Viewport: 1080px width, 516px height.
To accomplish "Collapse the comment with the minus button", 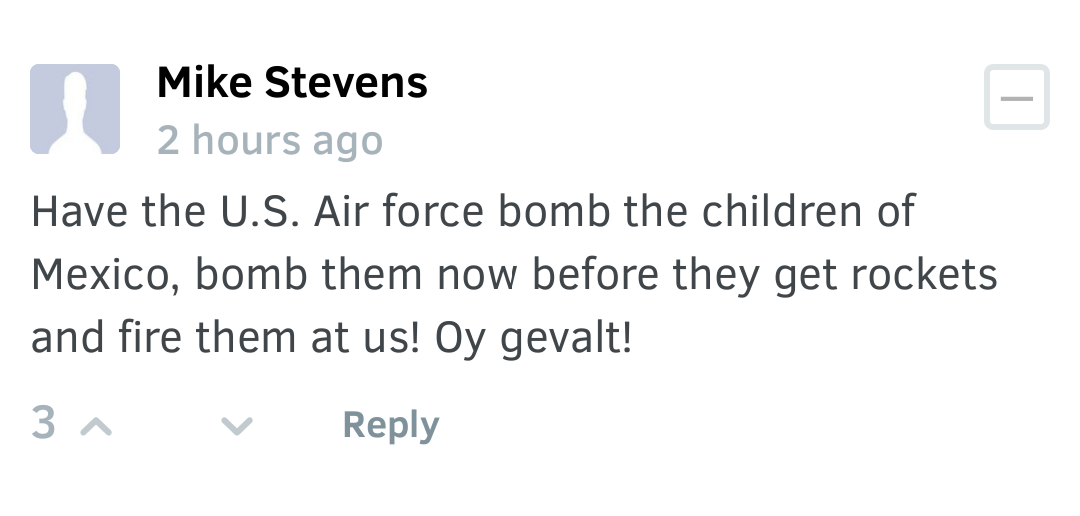I will click(x=1016, y=97).
